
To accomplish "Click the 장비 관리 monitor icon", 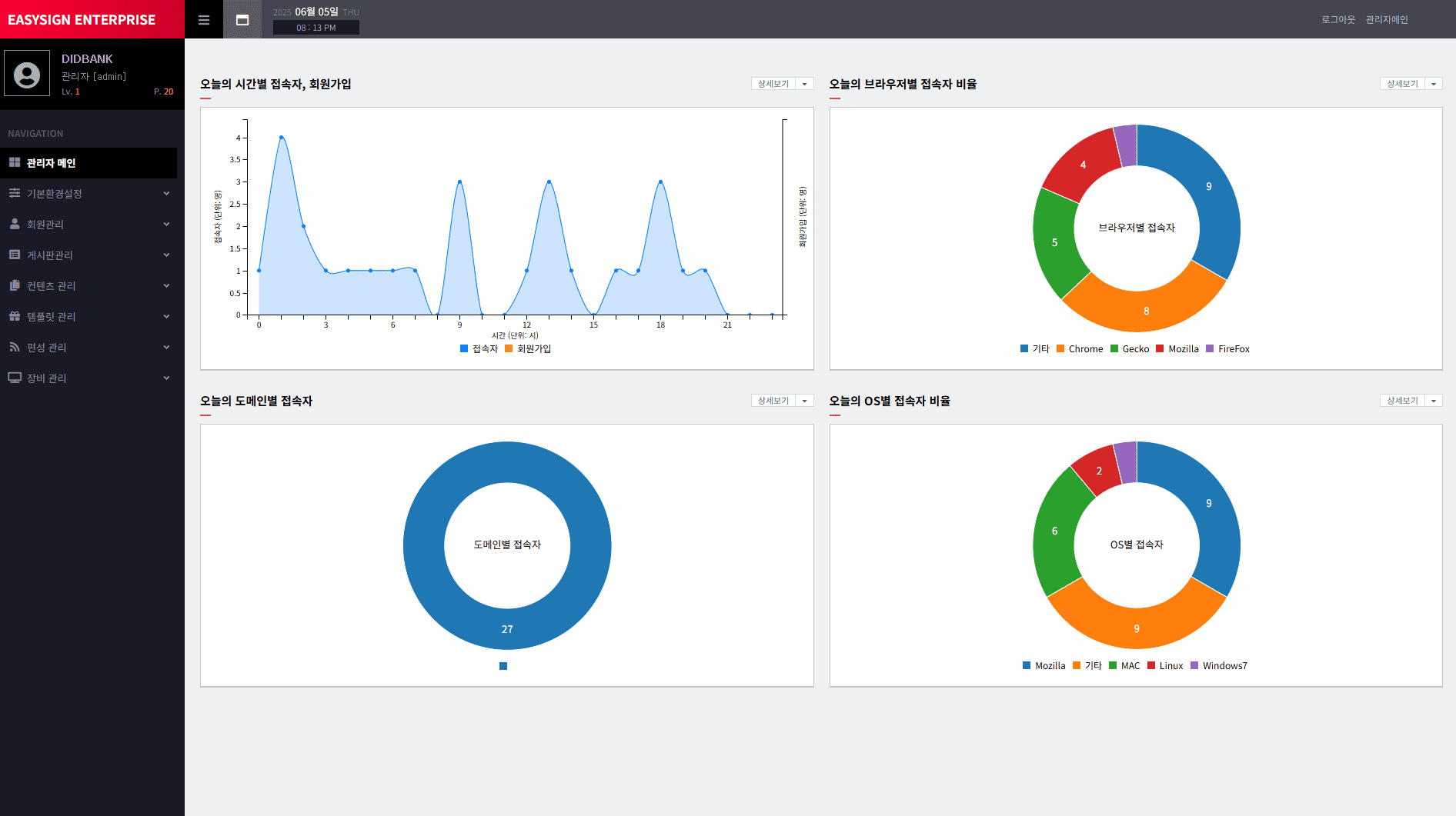I will pyautogui.click(x=15, y=378).
